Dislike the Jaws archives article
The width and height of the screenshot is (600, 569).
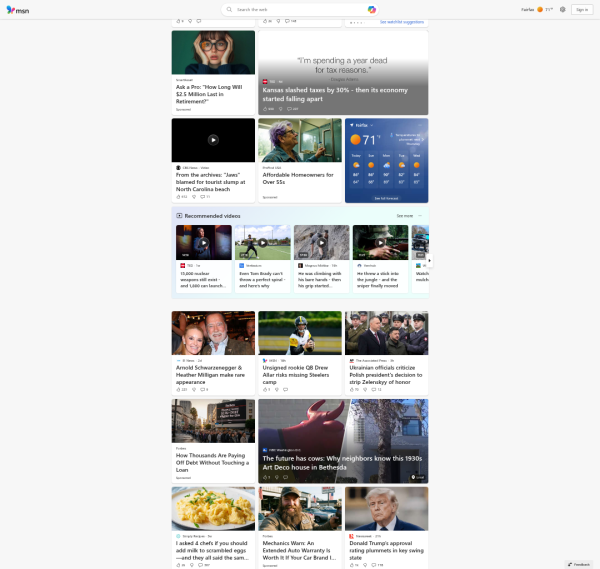click(194, 197)
